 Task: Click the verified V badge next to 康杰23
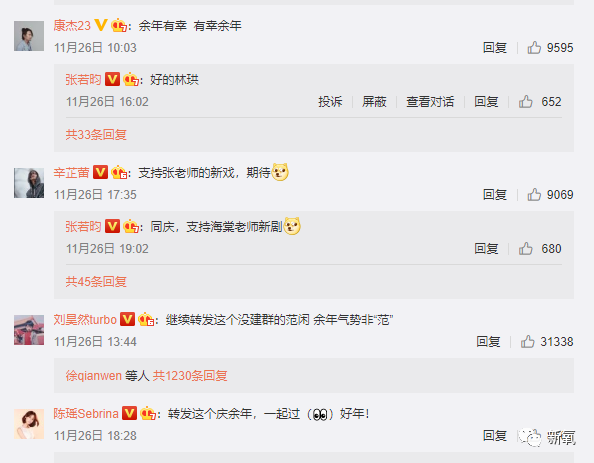tap(101, 25)
